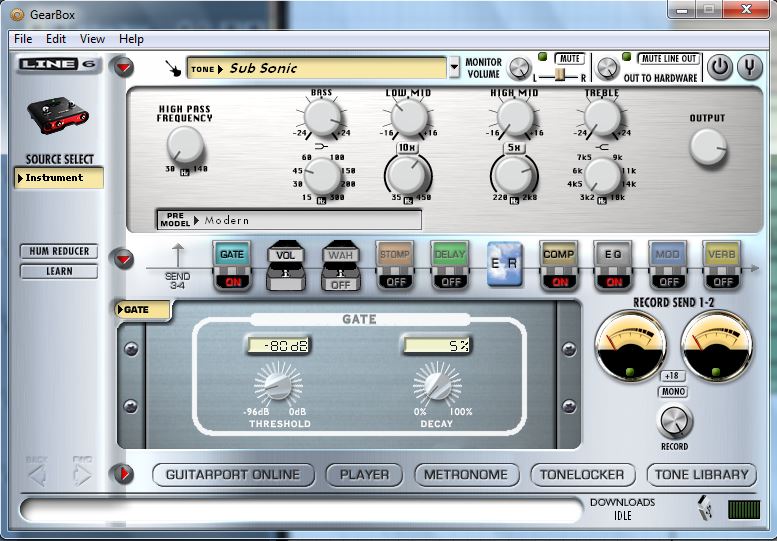Open the GATE panel selector tab
This screenshot has height=541, width=777.
click(143, 310)
